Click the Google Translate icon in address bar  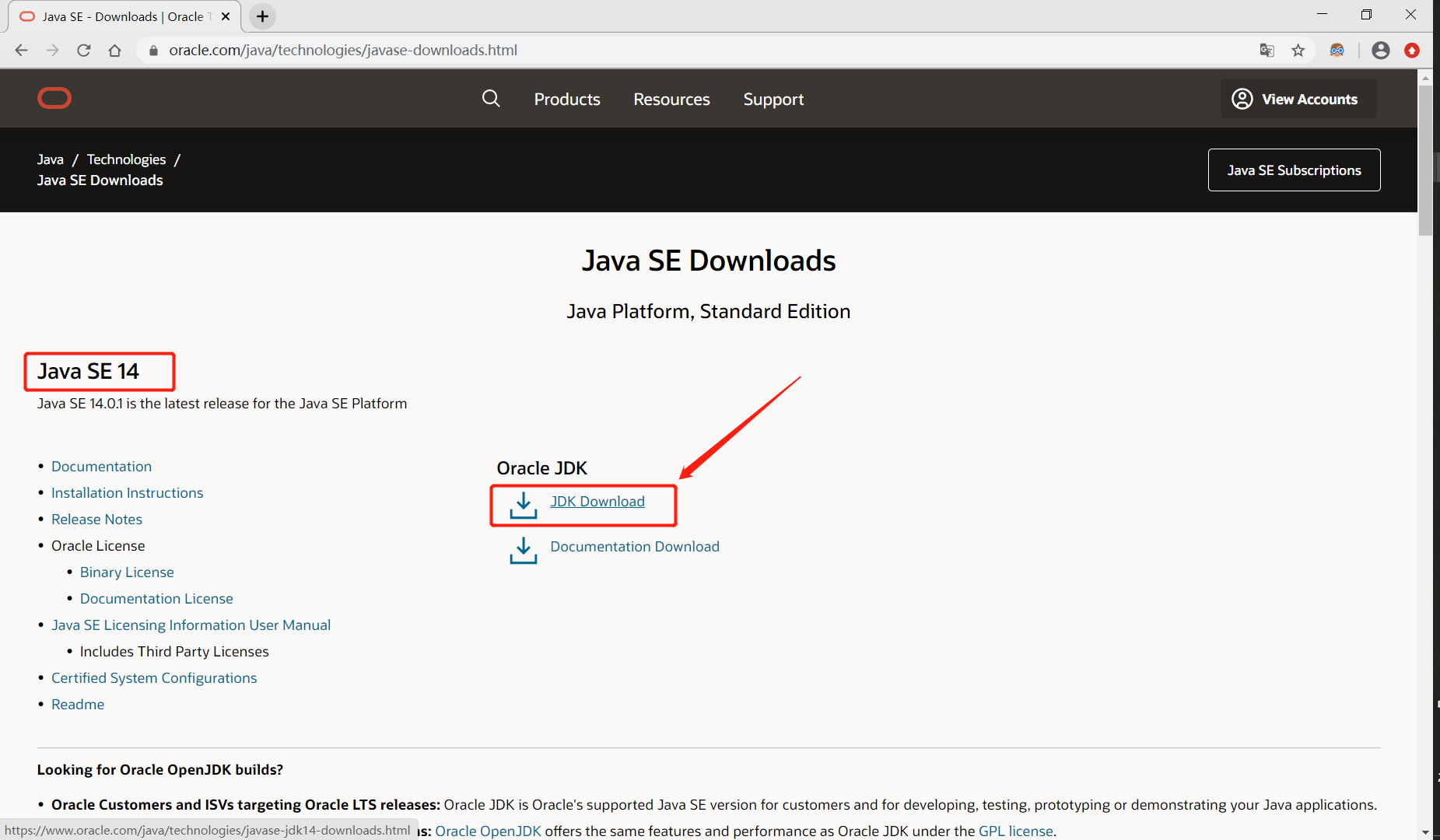click(x=1267, y=50)
